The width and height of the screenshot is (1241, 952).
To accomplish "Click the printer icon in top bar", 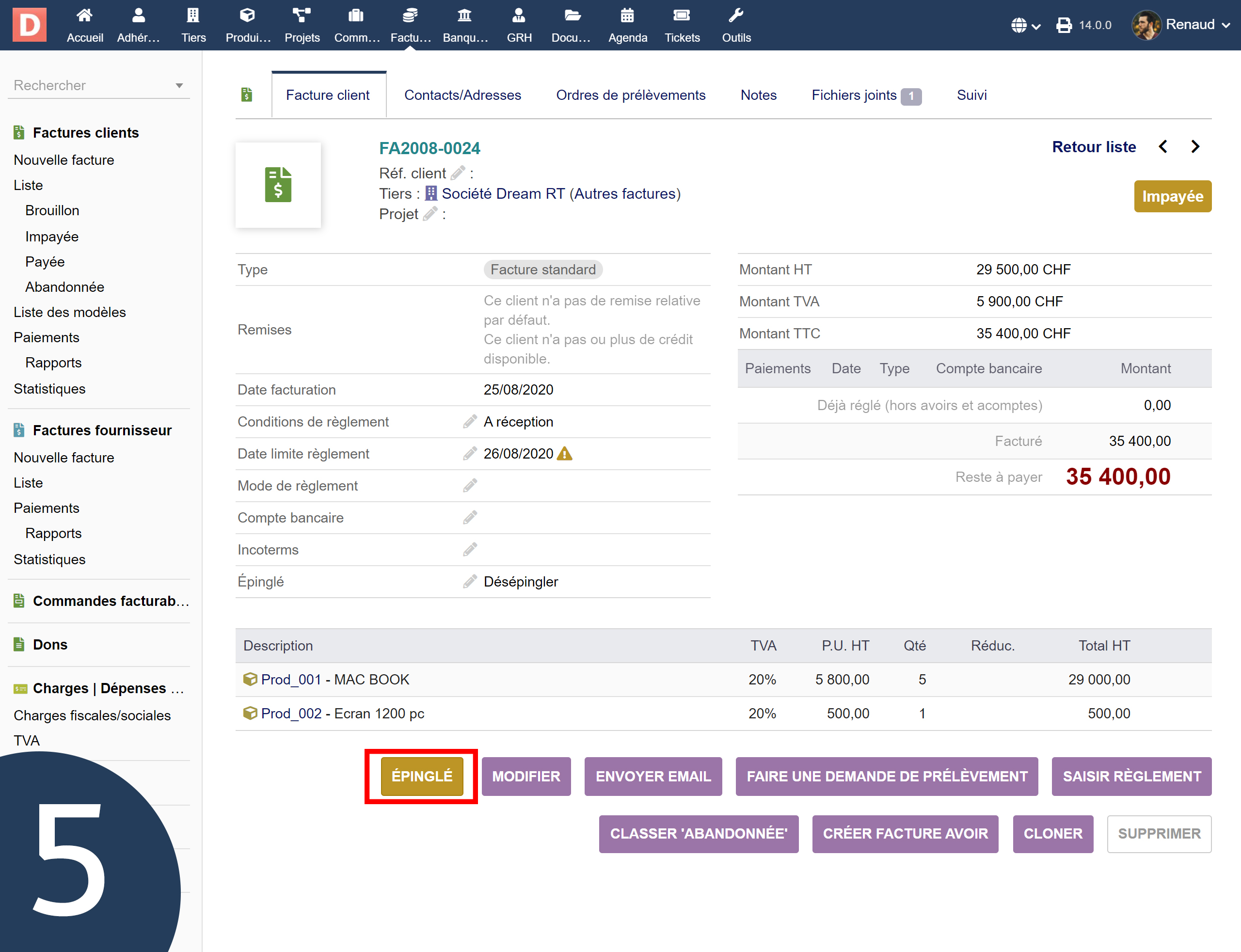I will tap(1064, 26).
